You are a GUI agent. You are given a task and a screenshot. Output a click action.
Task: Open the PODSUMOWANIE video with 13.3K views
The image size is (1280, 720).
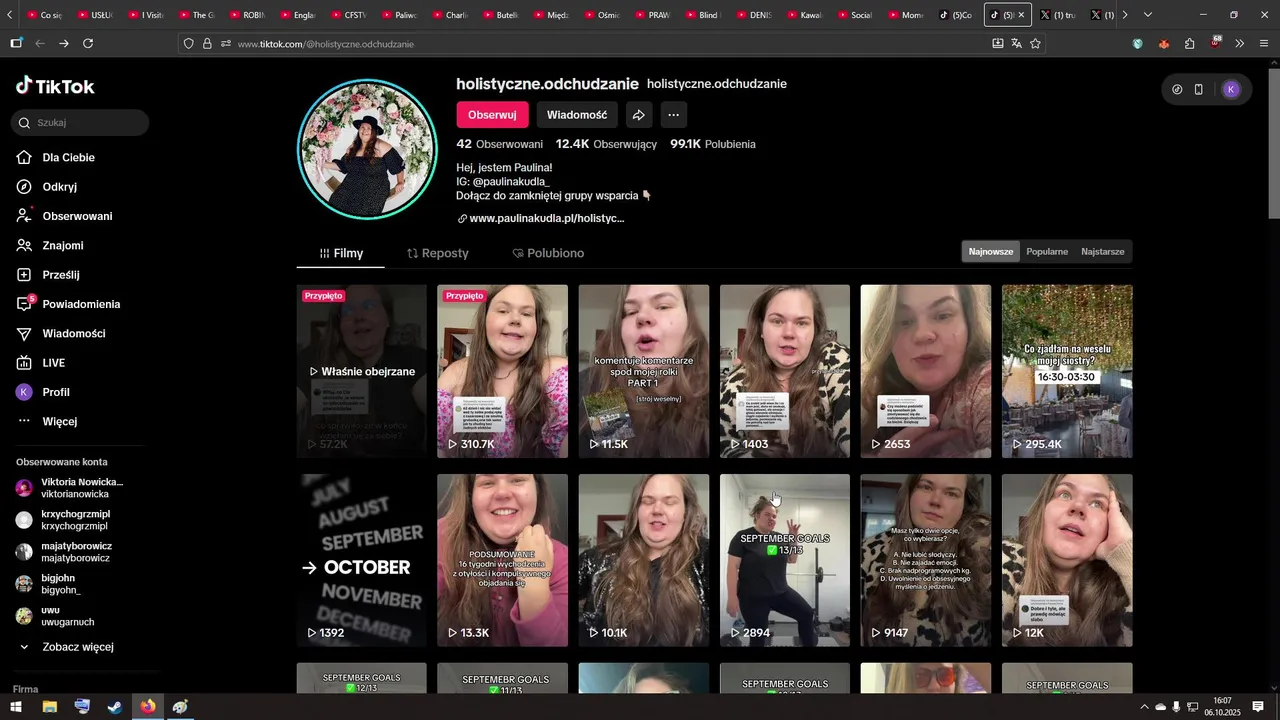502,560
